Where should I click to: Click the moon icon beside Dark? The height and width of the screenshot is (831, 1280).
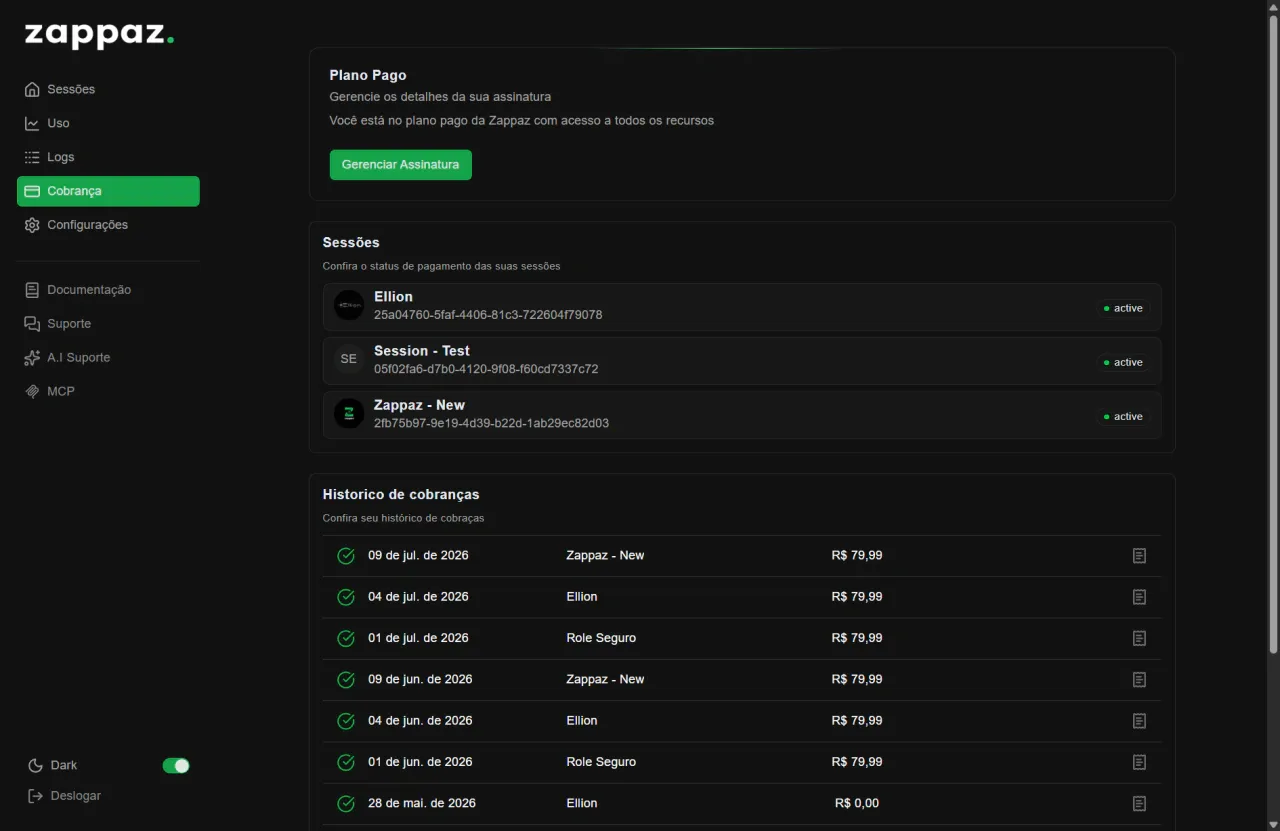pyautogui.click(x=36, y=766)
